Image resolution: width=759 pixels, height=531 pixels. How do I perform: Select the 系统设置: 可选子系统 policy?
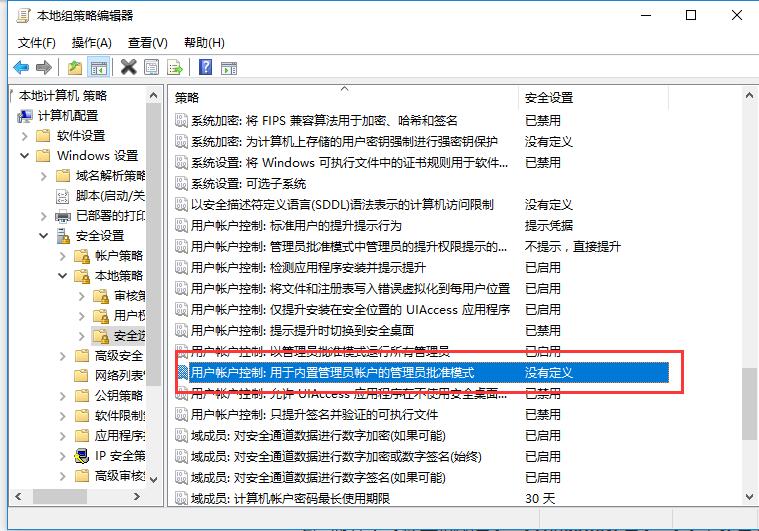248,183
